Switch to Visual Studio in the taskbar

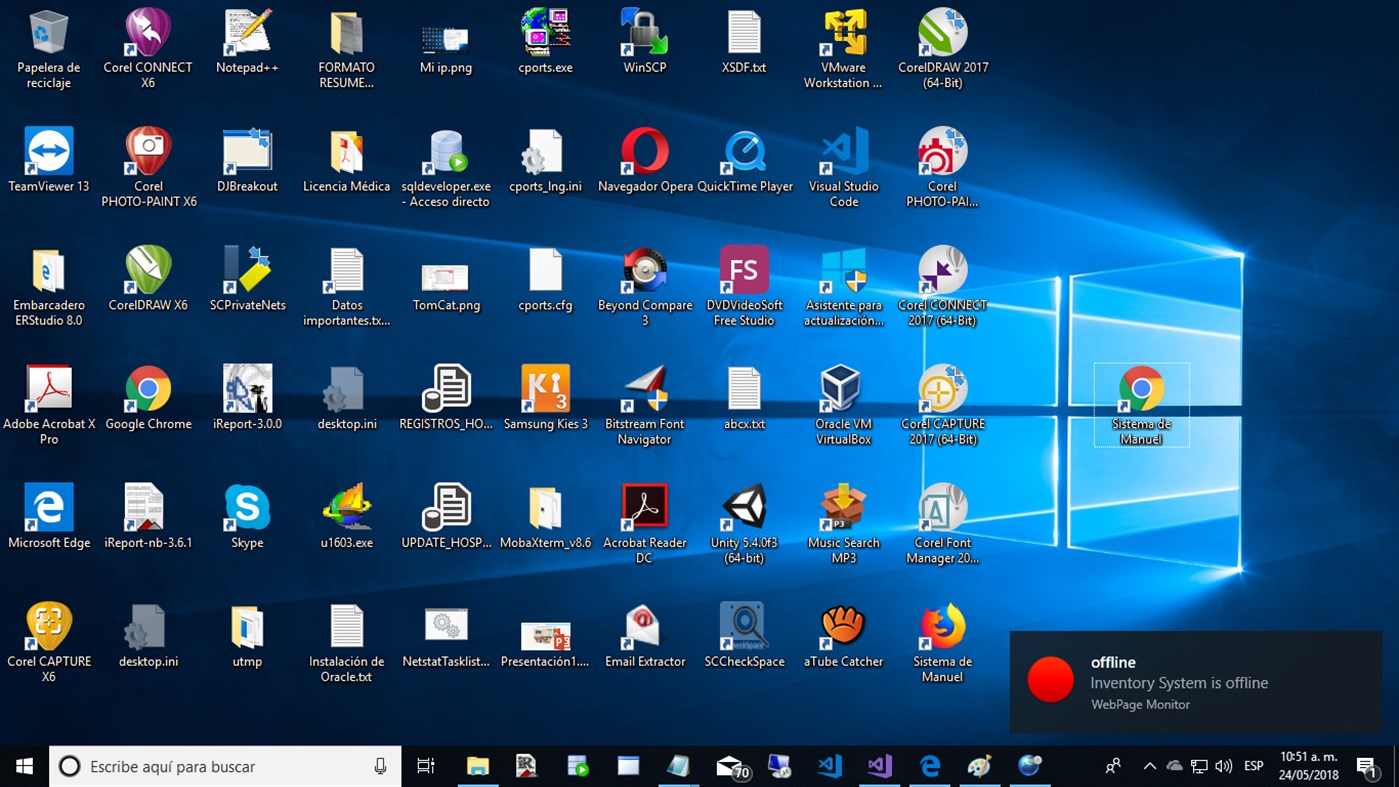point(879,766)
